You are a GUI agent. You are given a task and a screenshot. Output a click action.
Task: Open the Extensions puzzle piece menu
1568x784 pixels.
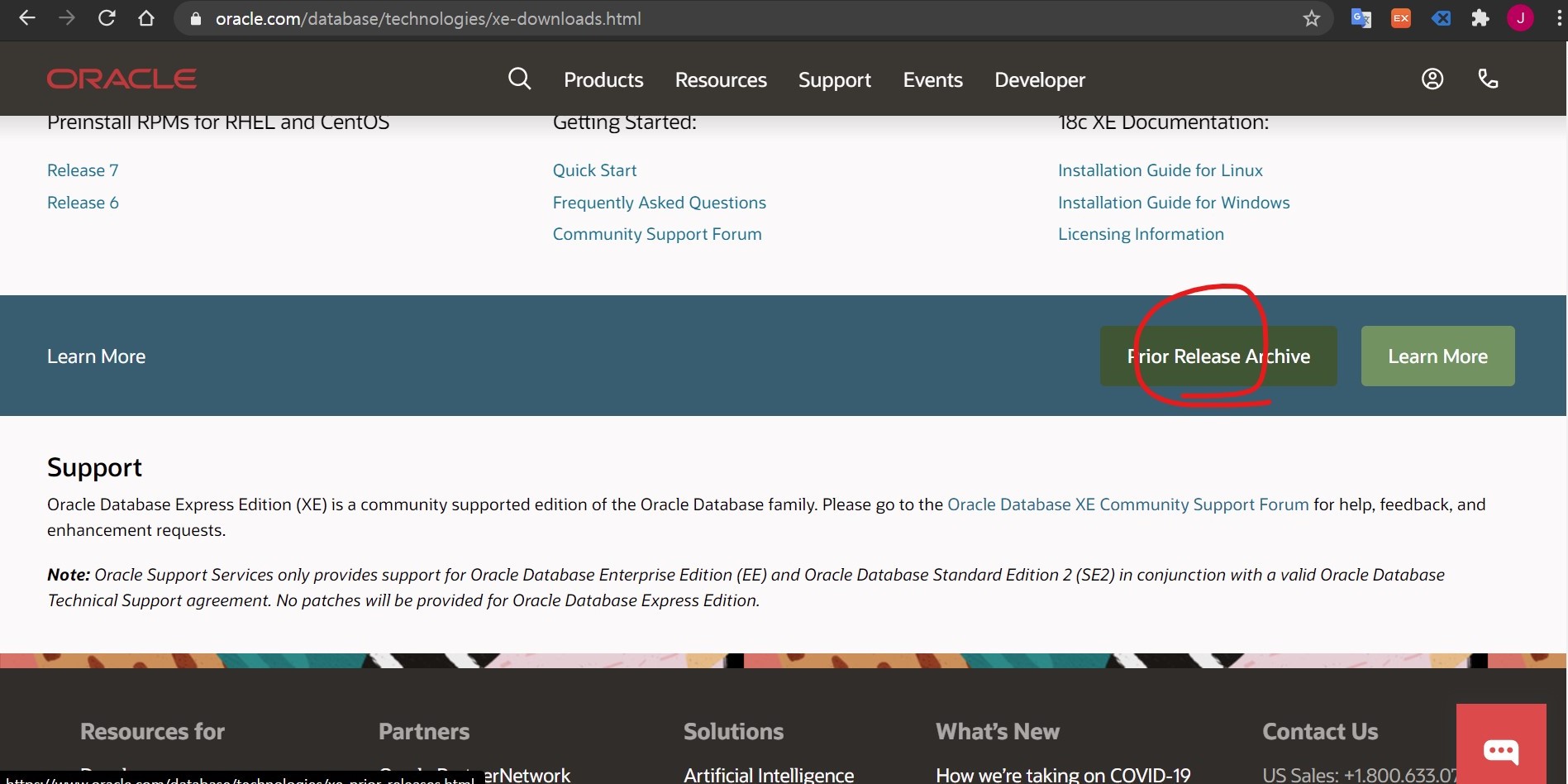(1480, 18)
